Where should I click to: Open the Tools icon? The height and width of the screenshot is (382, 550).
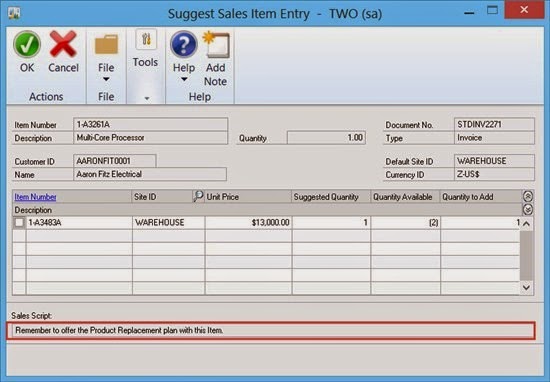pos(146,40)
